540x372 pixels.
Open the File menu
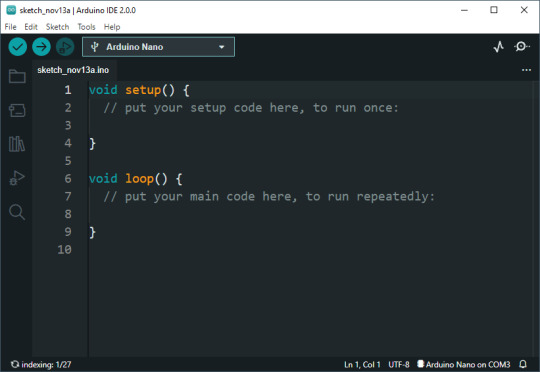pyautogui.click(x=10, y=27)
